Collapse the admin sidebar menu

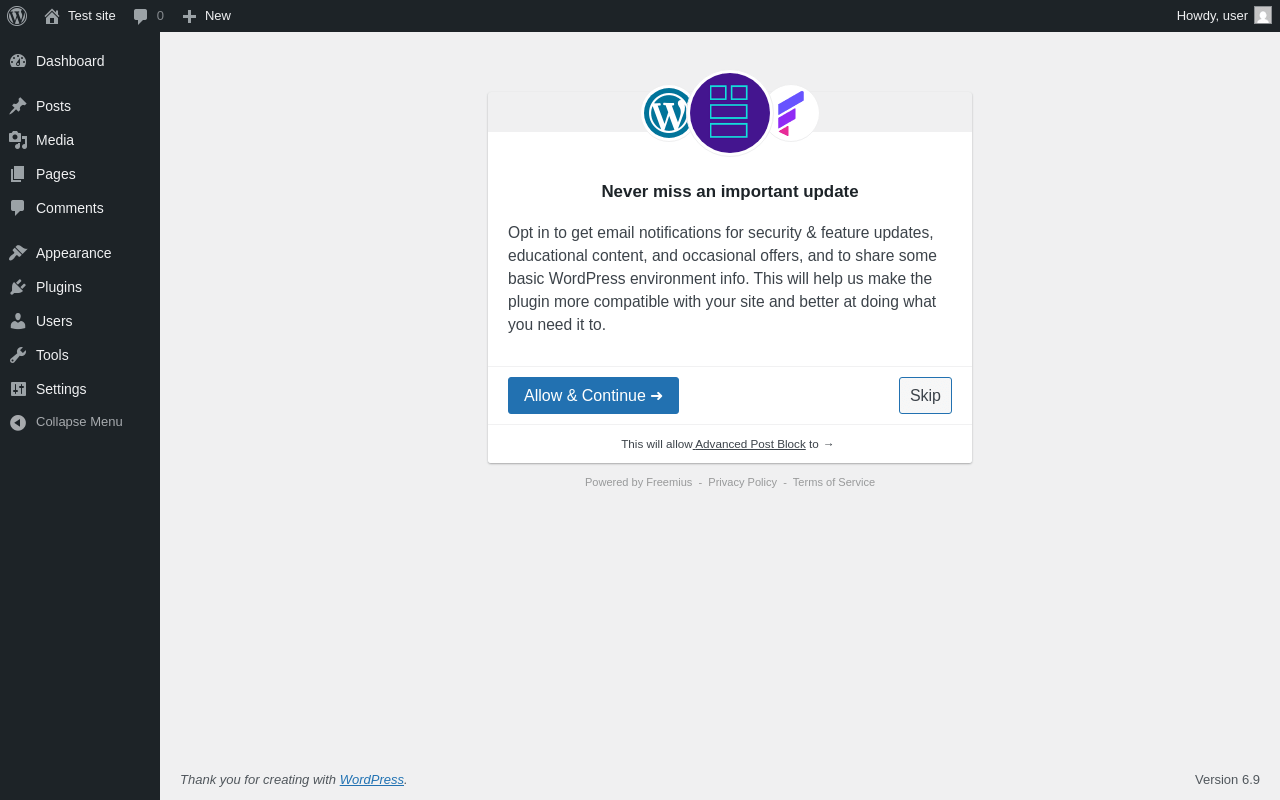79,422
